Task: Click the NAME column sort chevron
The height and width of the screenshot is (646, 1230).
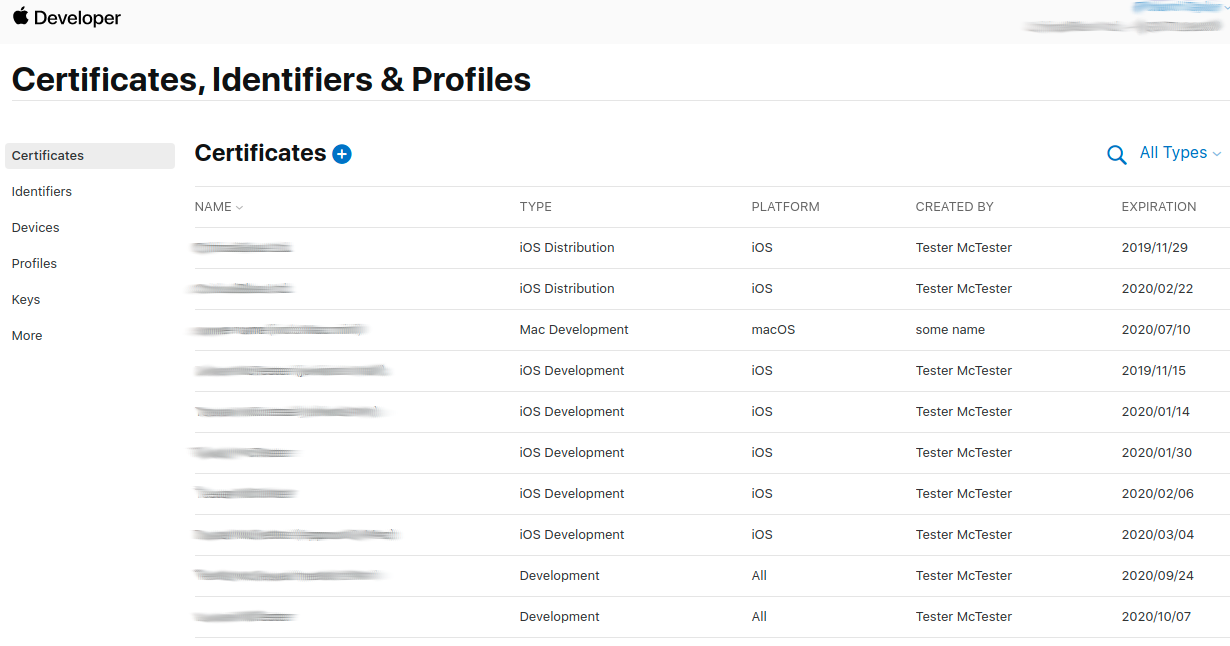Action: click(x=240, y=207)
